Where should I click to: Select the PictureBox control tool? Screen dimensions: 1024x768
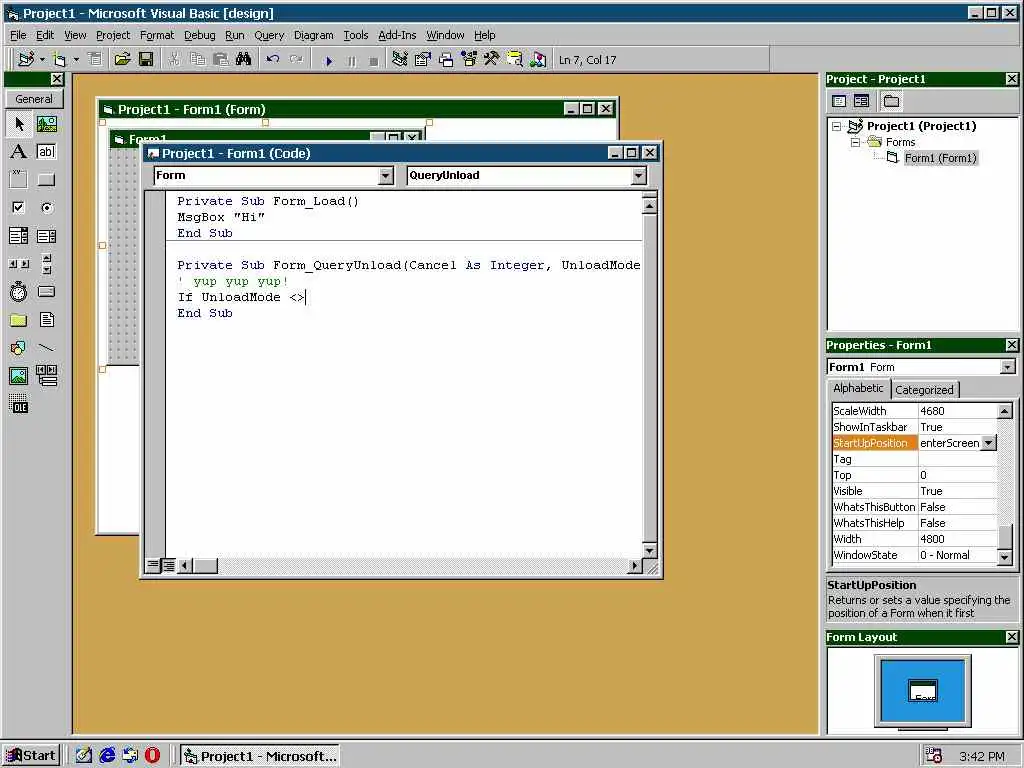point(46,123)
